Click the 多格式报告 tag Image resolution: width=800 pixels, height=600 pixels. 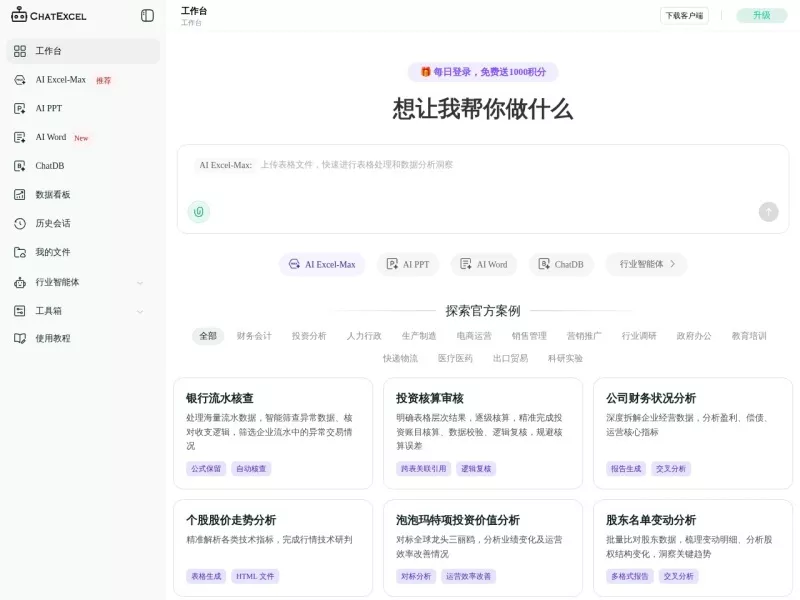click(x=630, y=576)
